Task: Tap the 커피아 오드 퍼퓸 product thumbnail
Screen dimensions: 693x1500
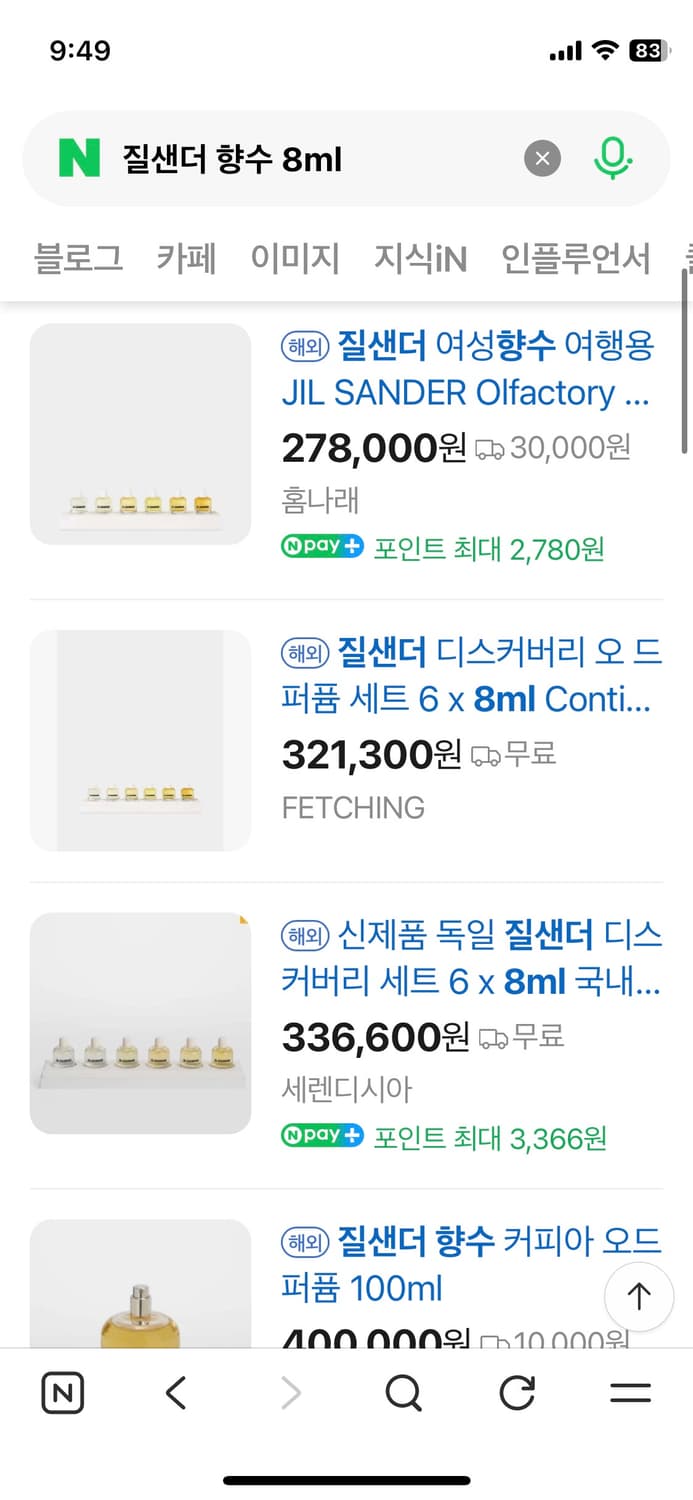Action: click(140, 1290)
